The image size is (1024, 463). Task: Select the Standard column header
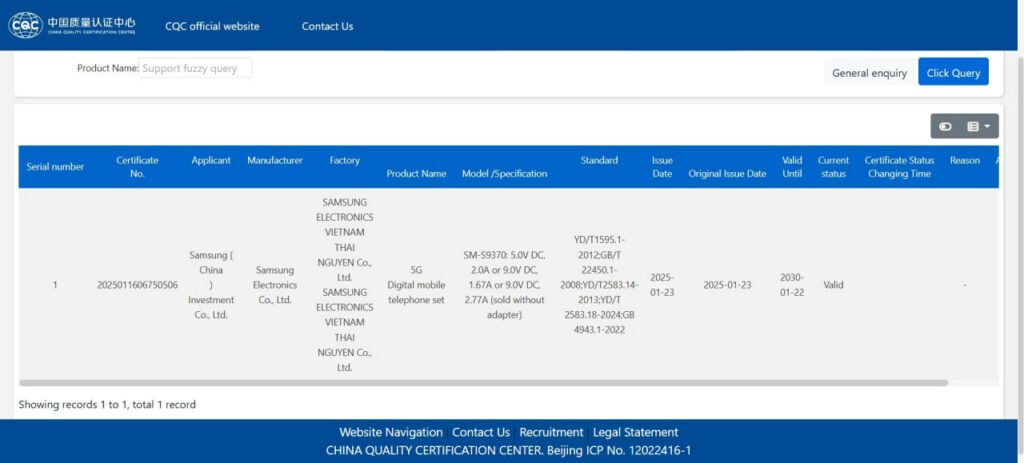tap(599, 160)
